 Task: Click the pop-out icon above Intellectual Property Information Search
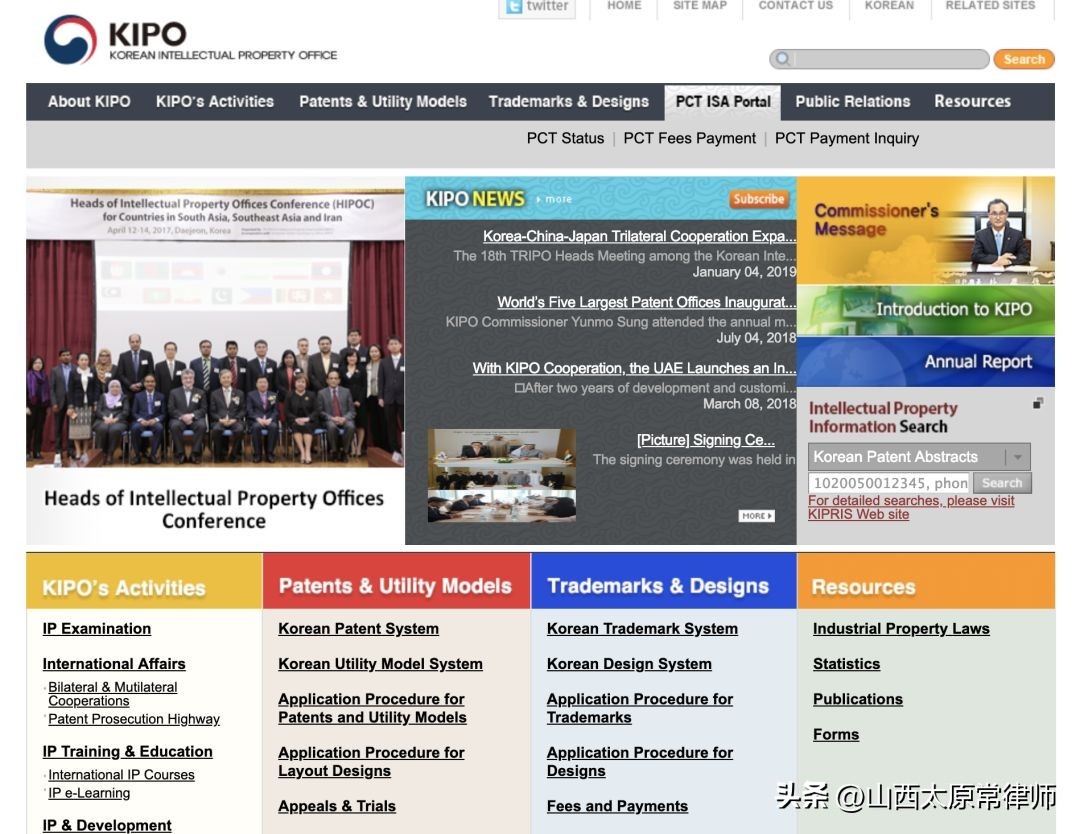[1037, 401]
